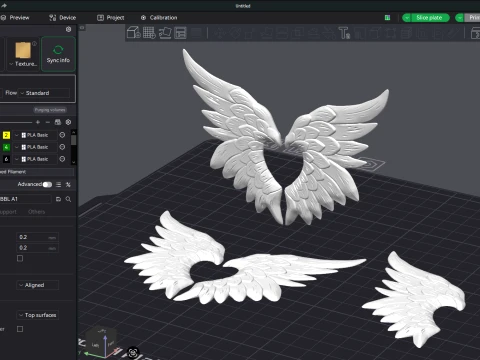Click the Add cube toolbar icon
Screen dimensions: 480x360
coord(134,33)
